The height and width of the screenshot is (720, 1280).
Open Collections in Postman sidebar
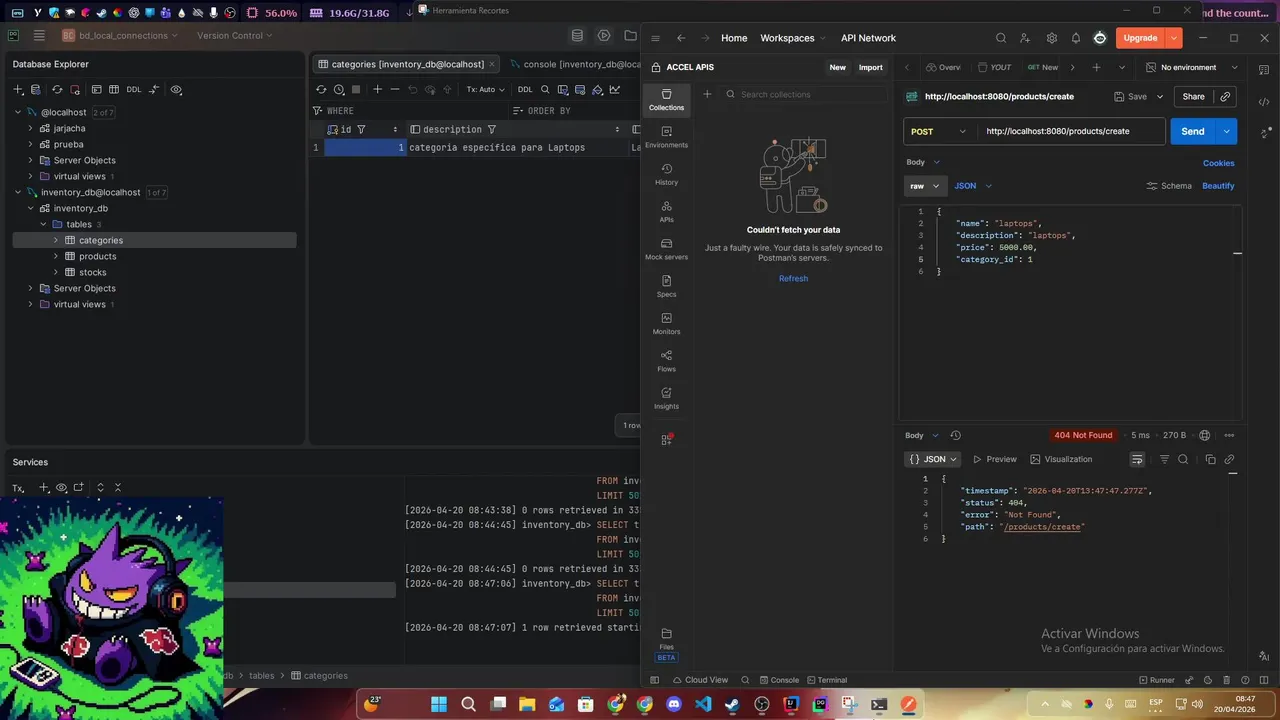[x=666, y=99]
